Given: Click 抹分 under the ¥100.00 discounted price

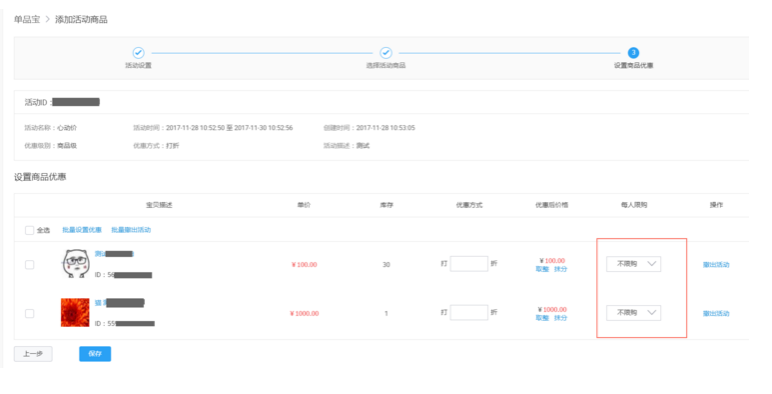Looking at the screenshot, I should point(560,269).
